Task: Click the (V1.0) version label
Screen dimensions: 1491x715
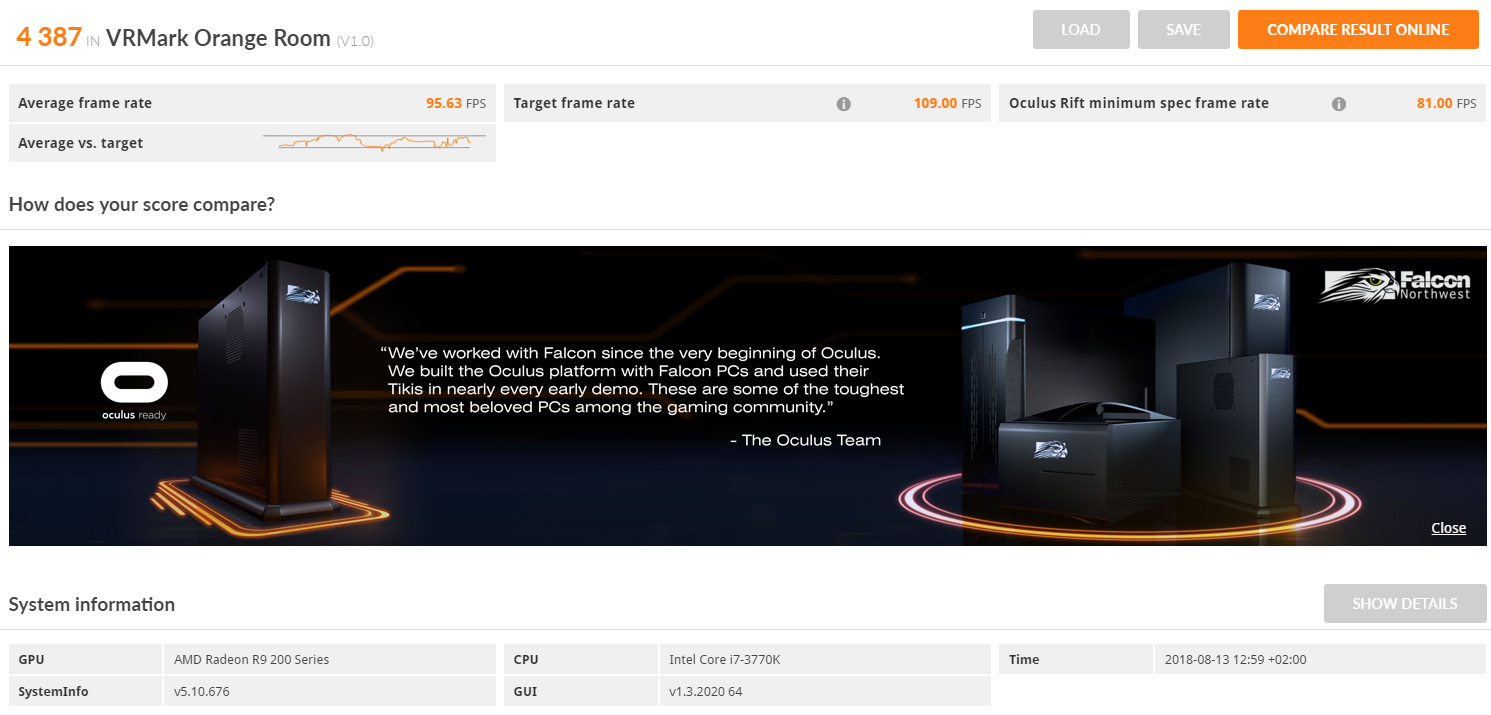Action: pyautogui.click(x=355, y=41)
